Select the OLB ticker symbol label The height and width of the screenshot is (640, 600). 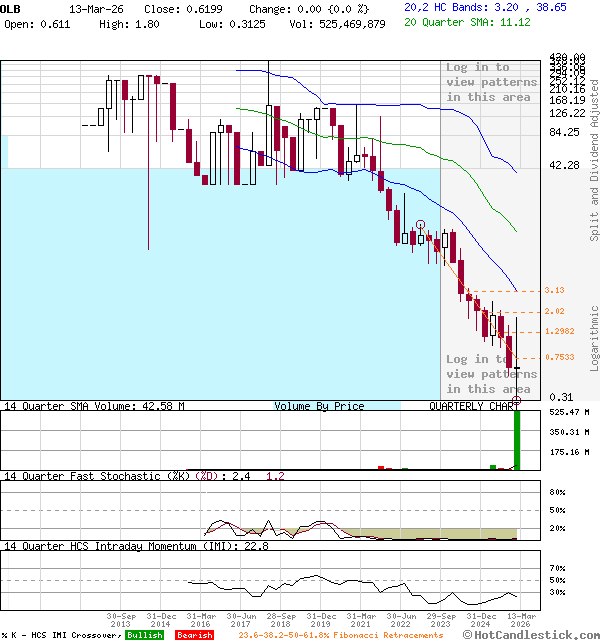coord(13,7)
